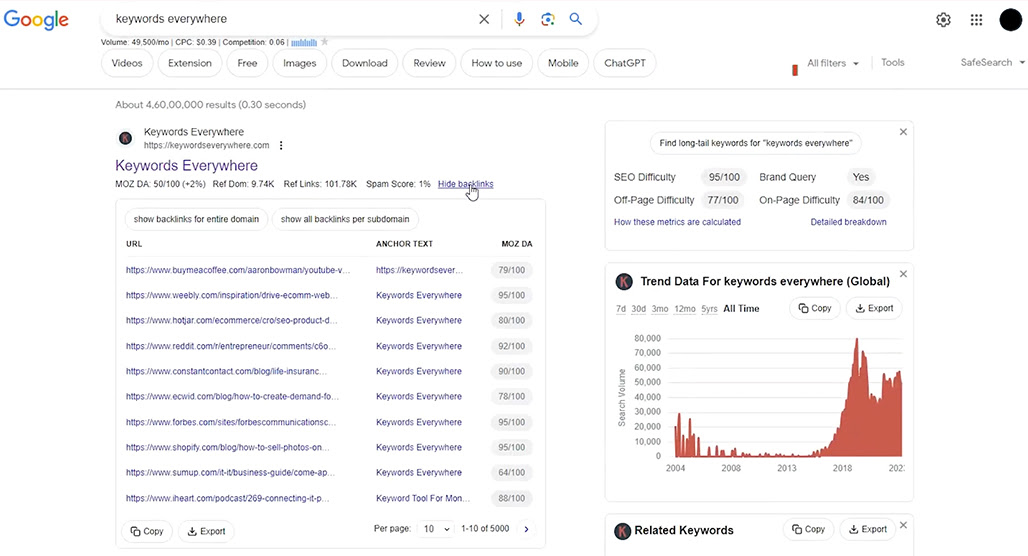This screenshot has width=1028, height=556.
Task: Star the keyword next to the trend sparkline
Action: pyautogui.click(x=325, y=42)
